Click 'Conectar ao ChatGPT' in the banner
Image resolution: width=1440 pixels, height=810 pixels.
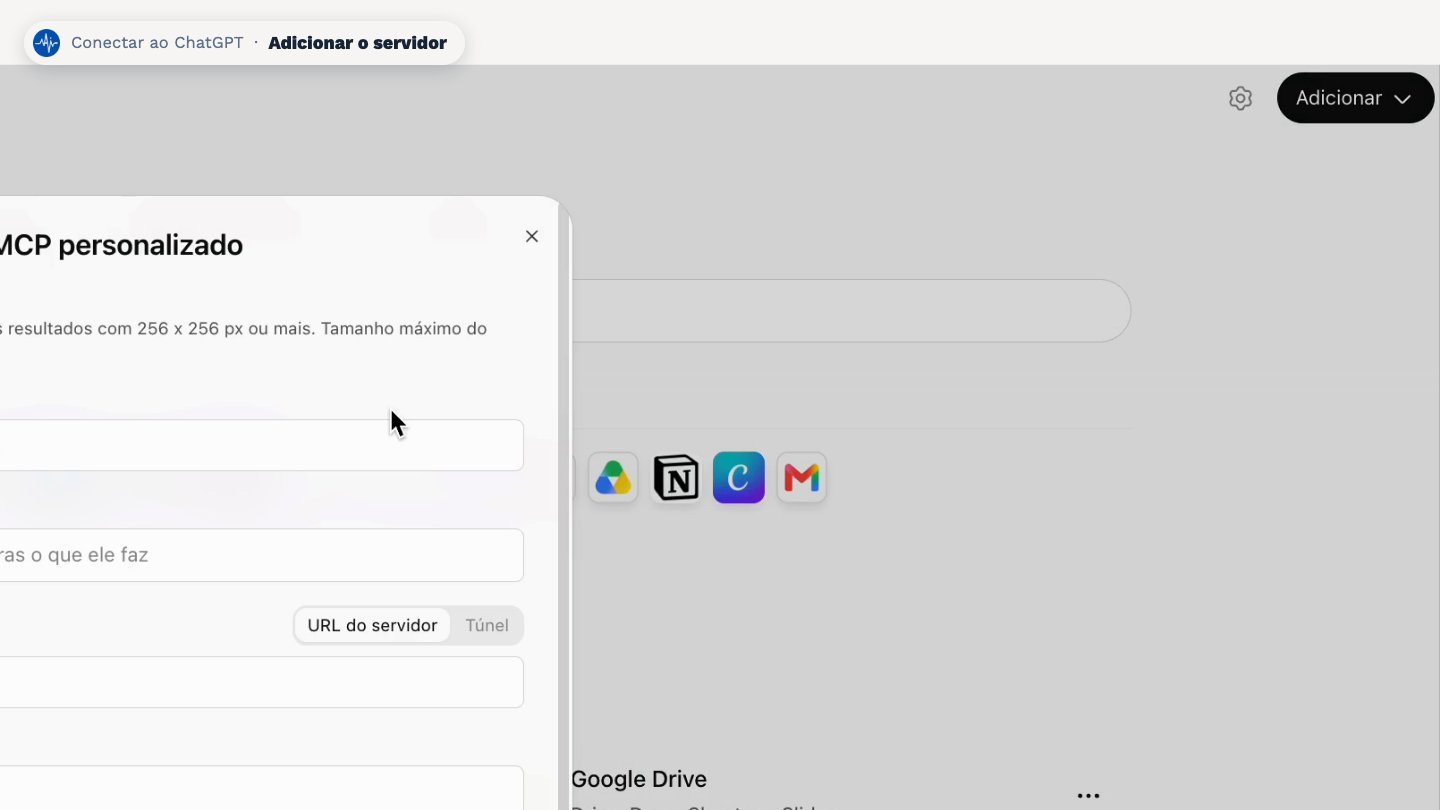157,43
